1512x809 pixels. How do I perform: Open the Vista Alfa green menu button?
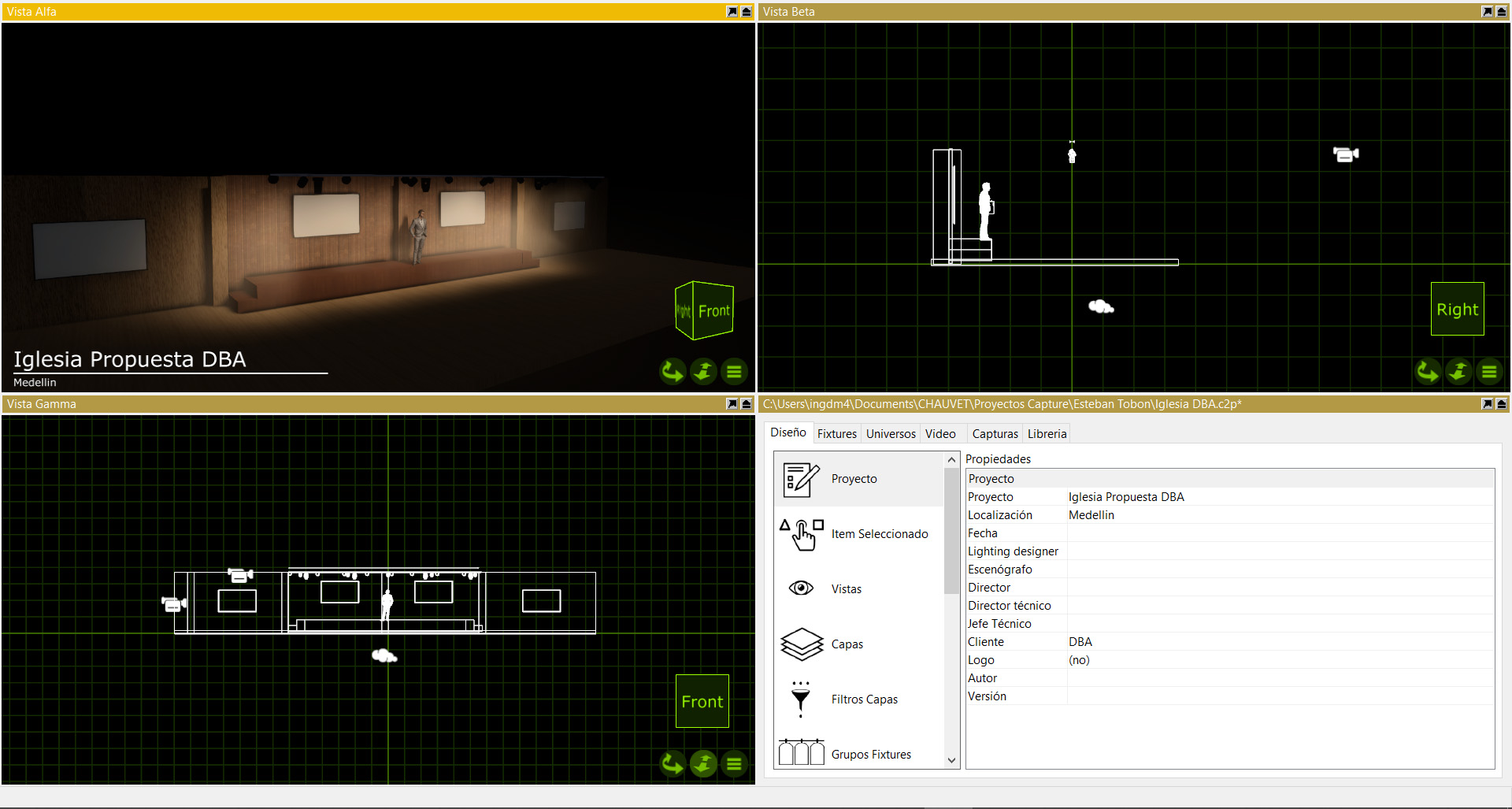(x=734, y=371)
